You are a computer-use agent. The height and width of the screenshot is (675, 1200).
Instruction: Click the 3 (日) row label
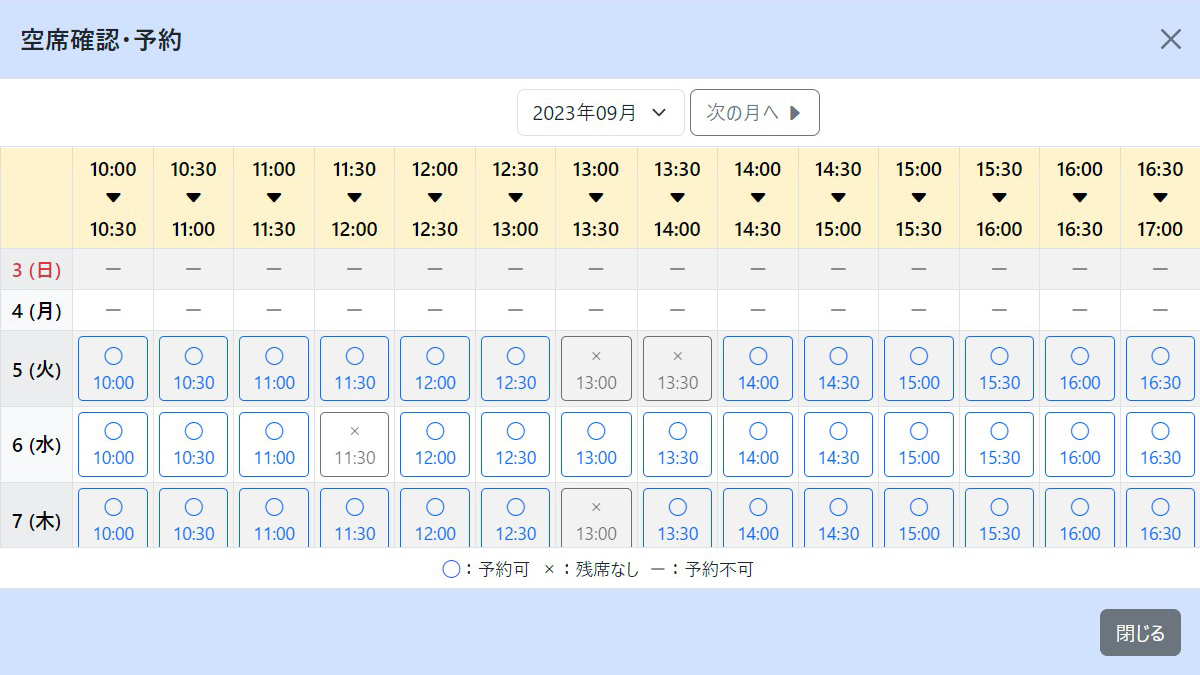click(x=36, y=270)
